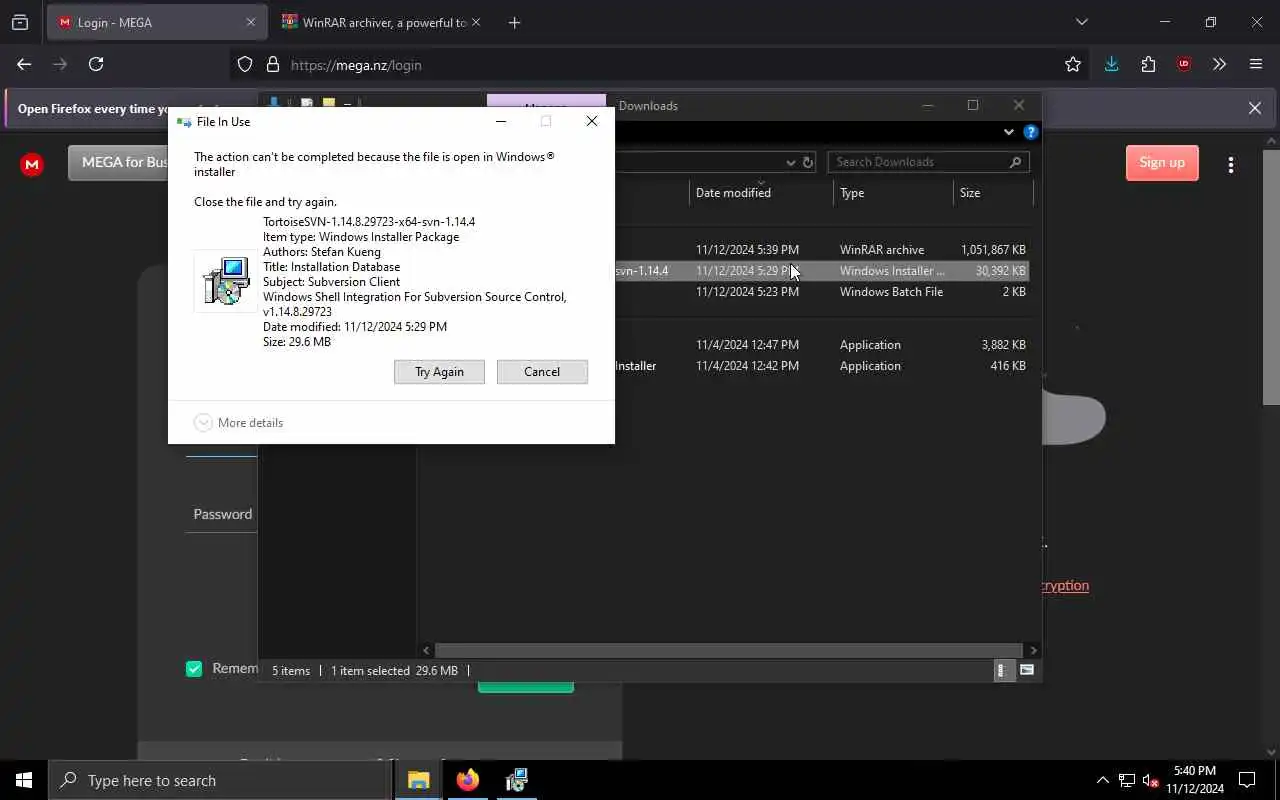Image resolution: width=1280 pixels, height=800 pixels.
Task: Open MEGA three-dot options menu
Action: (x=1231, y=164)
